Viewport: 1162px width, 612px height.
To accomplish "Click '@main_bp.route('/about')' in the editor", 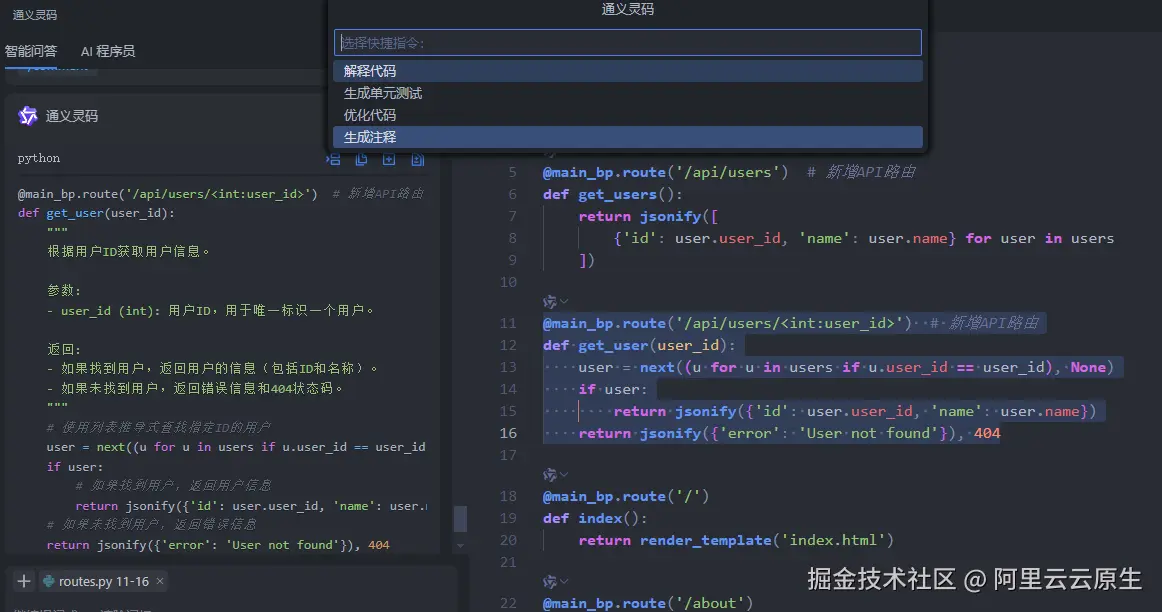I will [648, 603].
